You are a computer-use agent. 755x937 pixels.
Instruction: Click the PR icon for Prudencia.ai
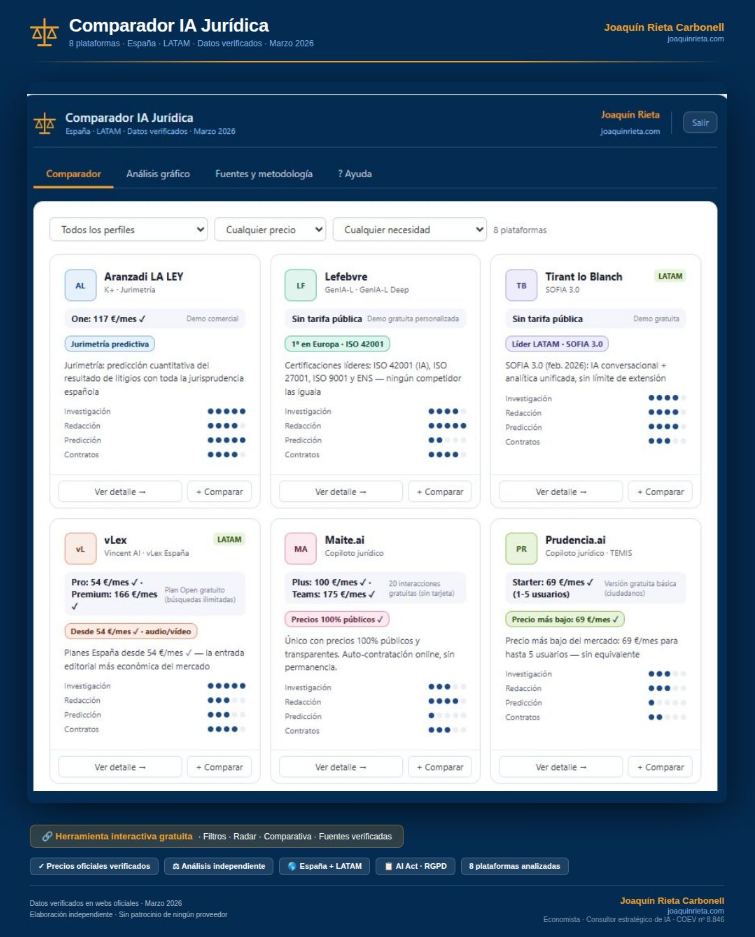point(521,548)
